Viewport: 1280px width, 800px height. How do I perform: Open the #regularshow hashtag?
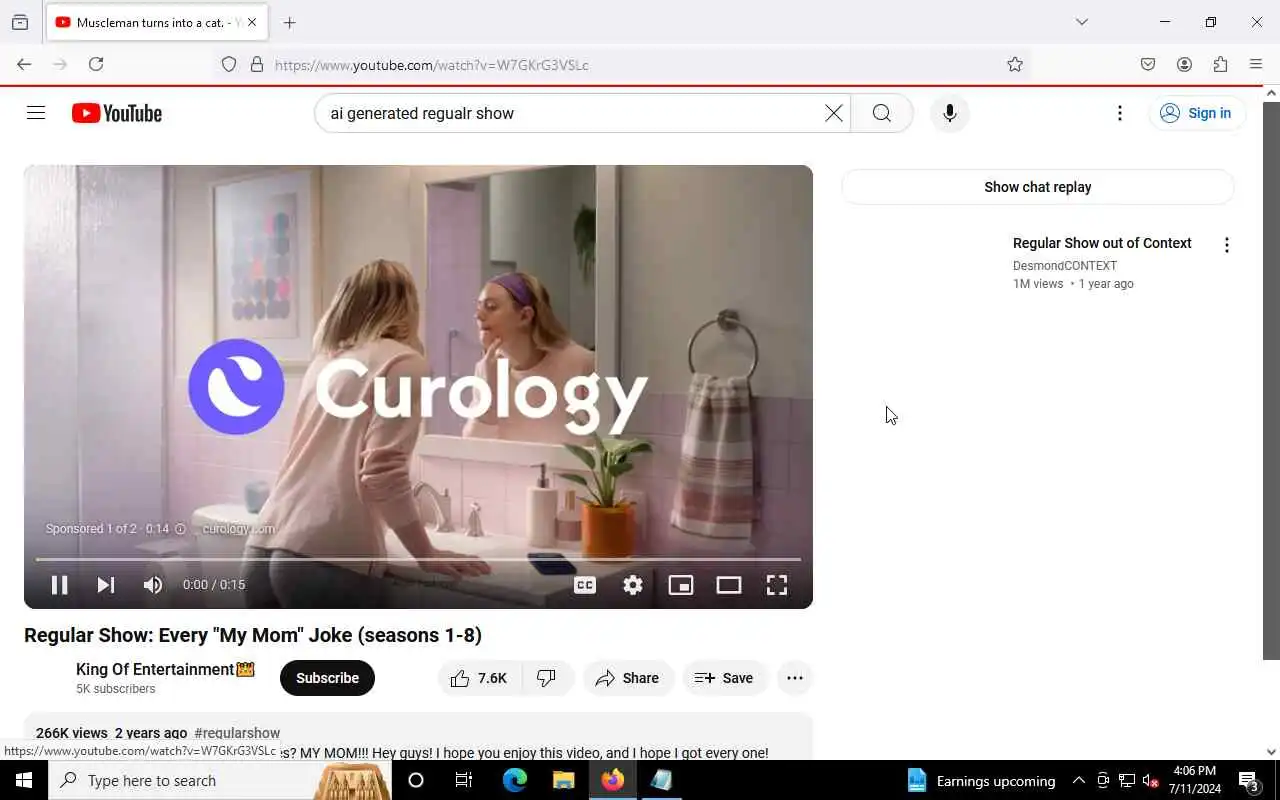237,733
